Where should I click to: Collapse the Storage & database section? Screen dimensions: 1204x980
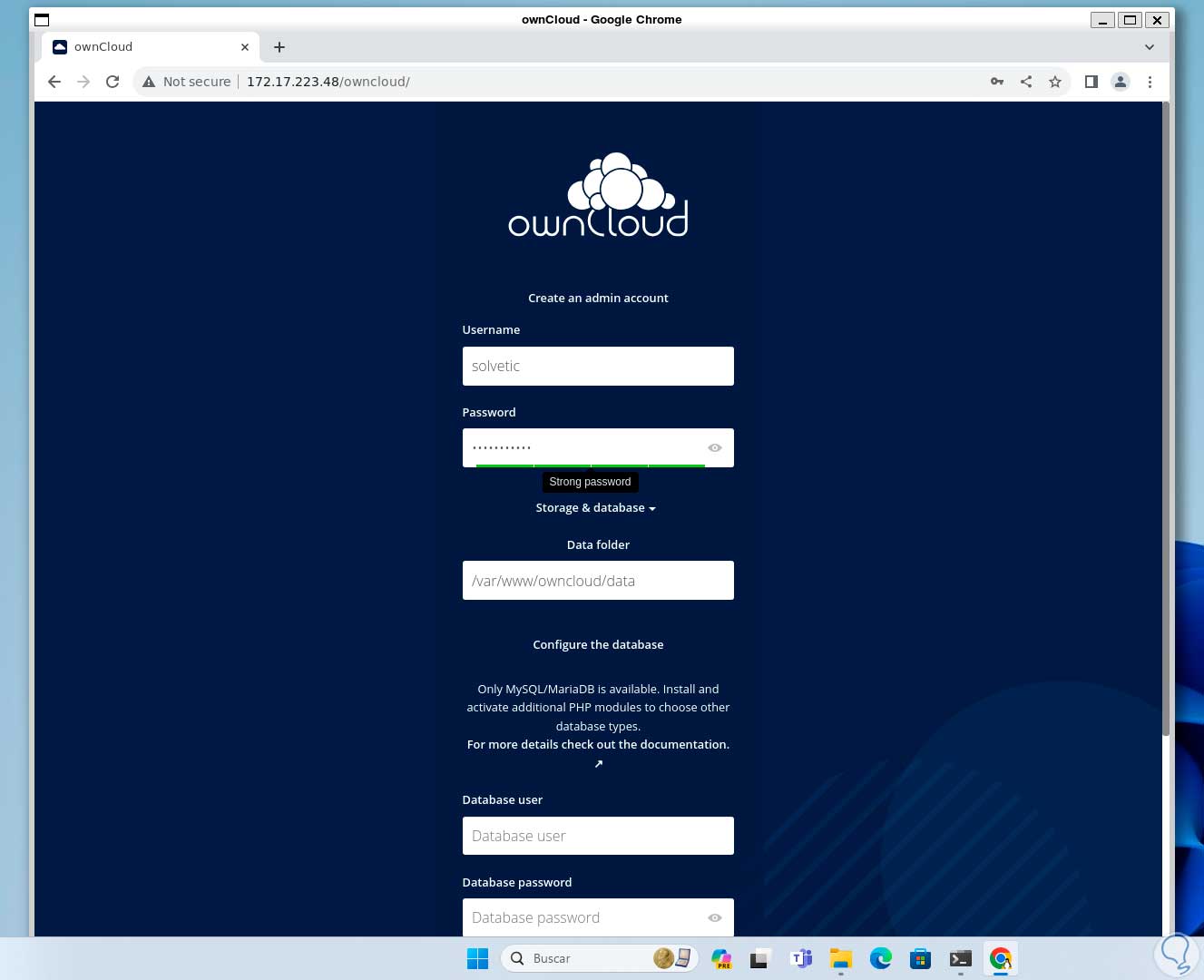coord(596,508)
